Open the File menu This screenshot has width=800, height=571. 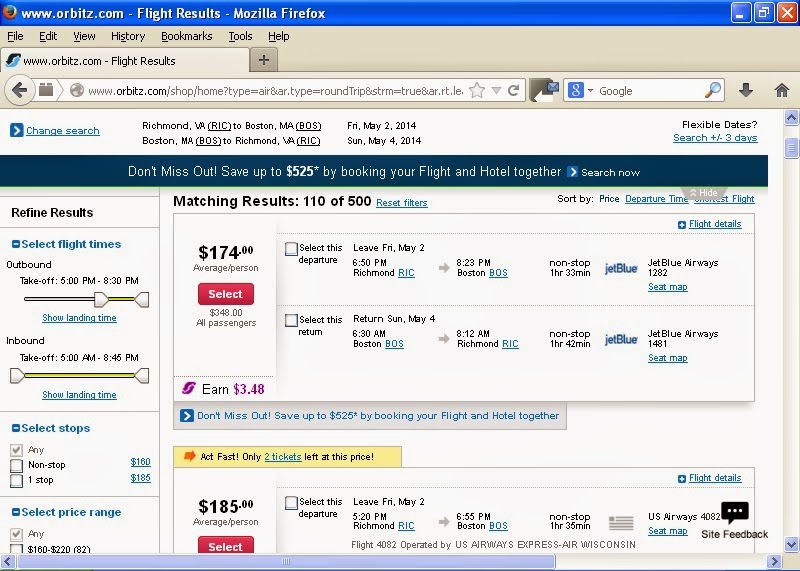point(15,36)
